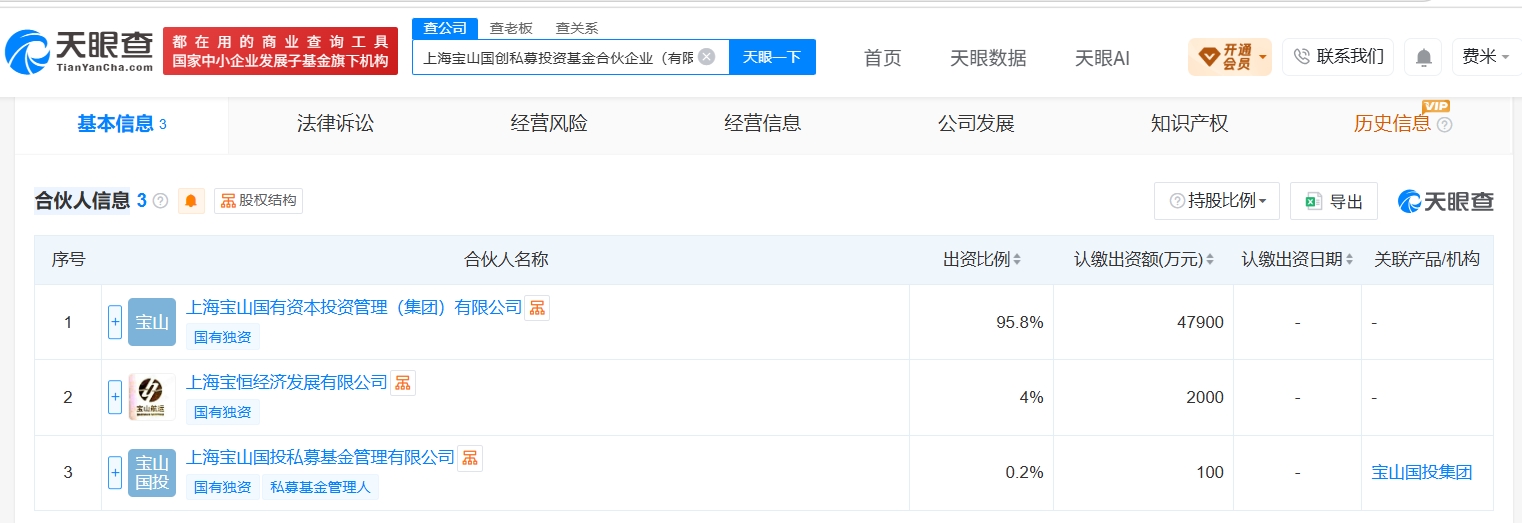Click the notification bell in the top bar
1522x523 pixels.
(1423, 57)
